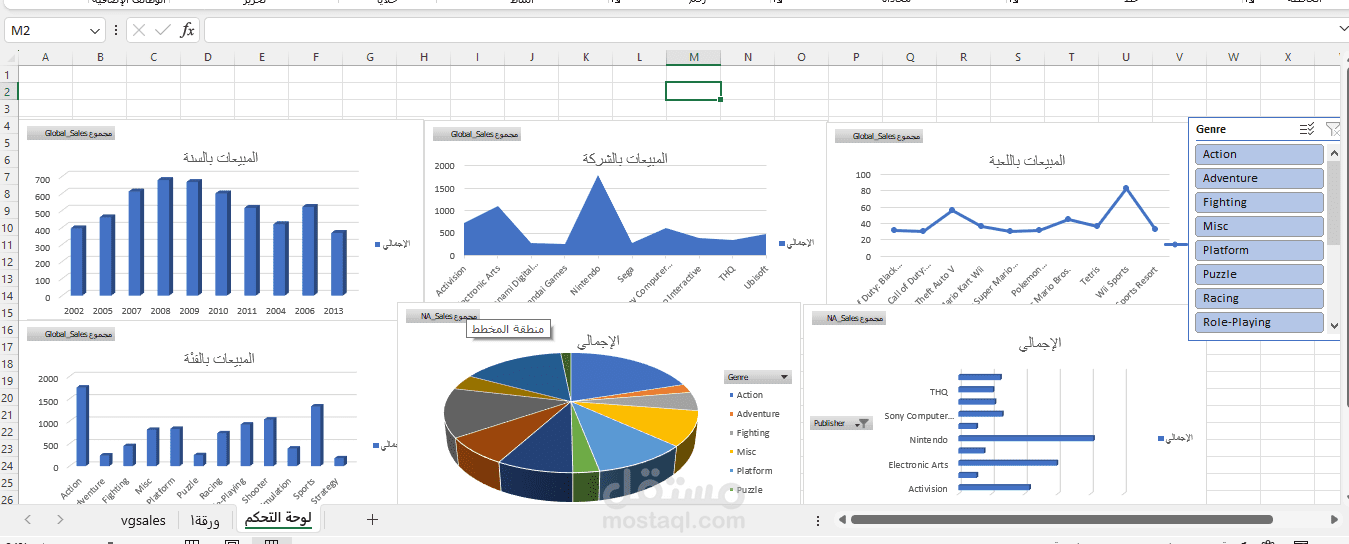Click the Adventure entry in pie legend
Viewport: 1349px width, 544px height.
point(754,414)
